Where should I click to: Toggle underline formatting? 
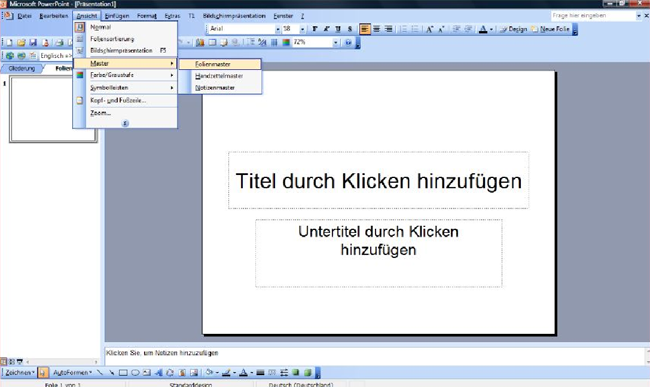point(338,29)
